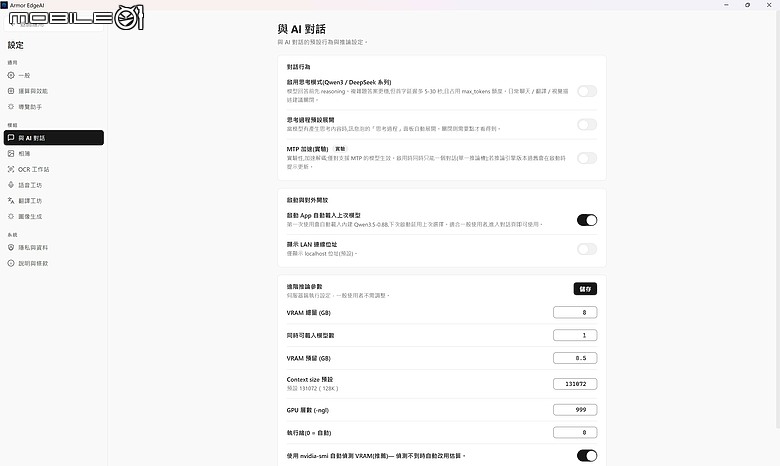
Task: Turn on 顯示 LAN 連線位址 switch
Action: pos(587,249)
